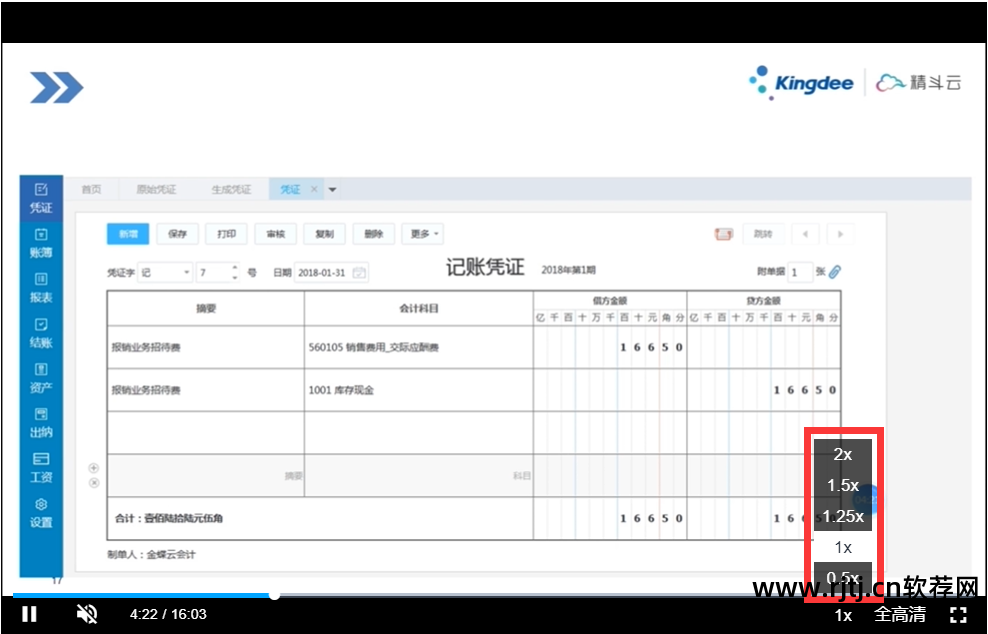Switch to the 首页 tab
Viewport: 988px width, 634px height.
click(91, 189)
